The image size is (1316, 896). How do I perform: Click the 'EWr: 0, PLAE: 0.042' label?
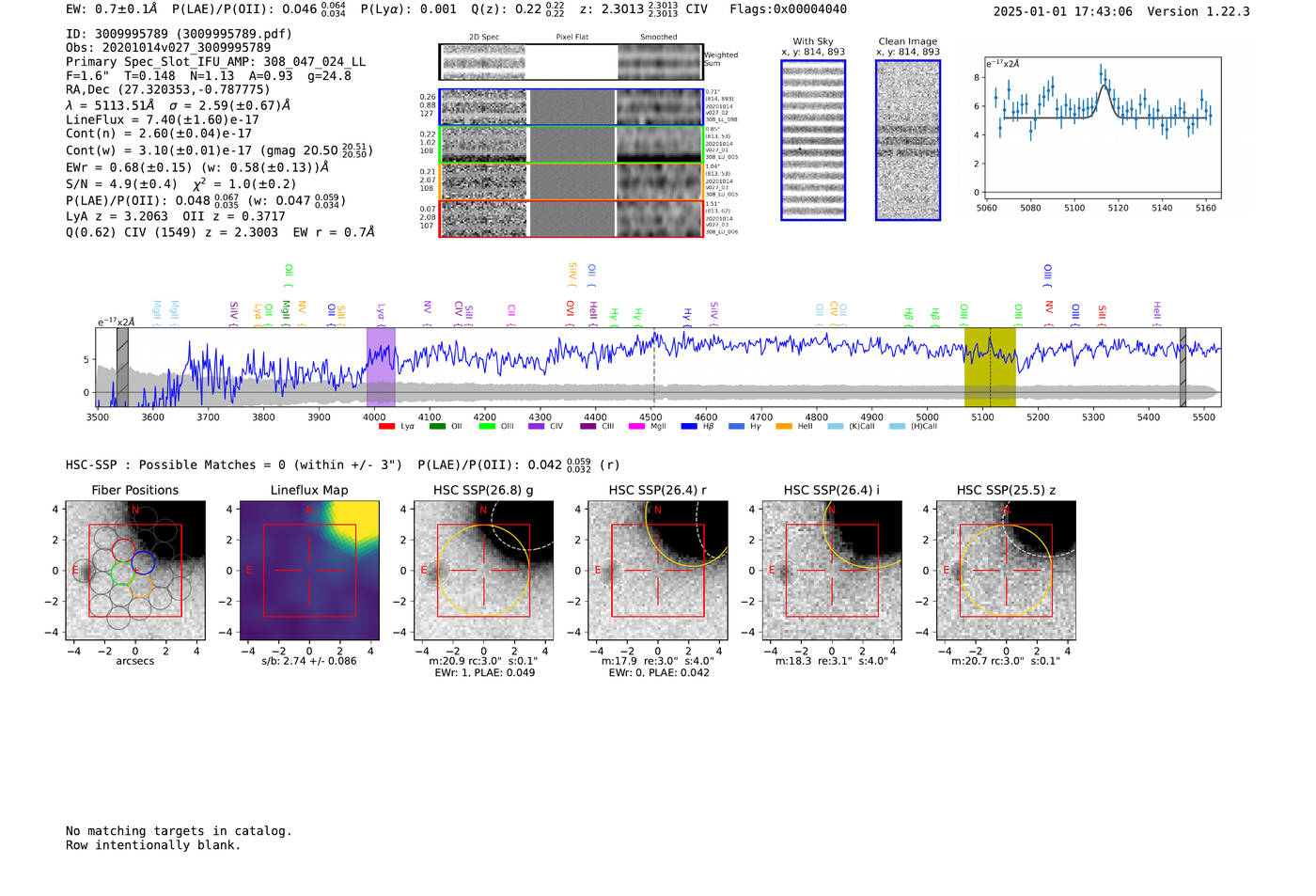[x=658, y=672]
